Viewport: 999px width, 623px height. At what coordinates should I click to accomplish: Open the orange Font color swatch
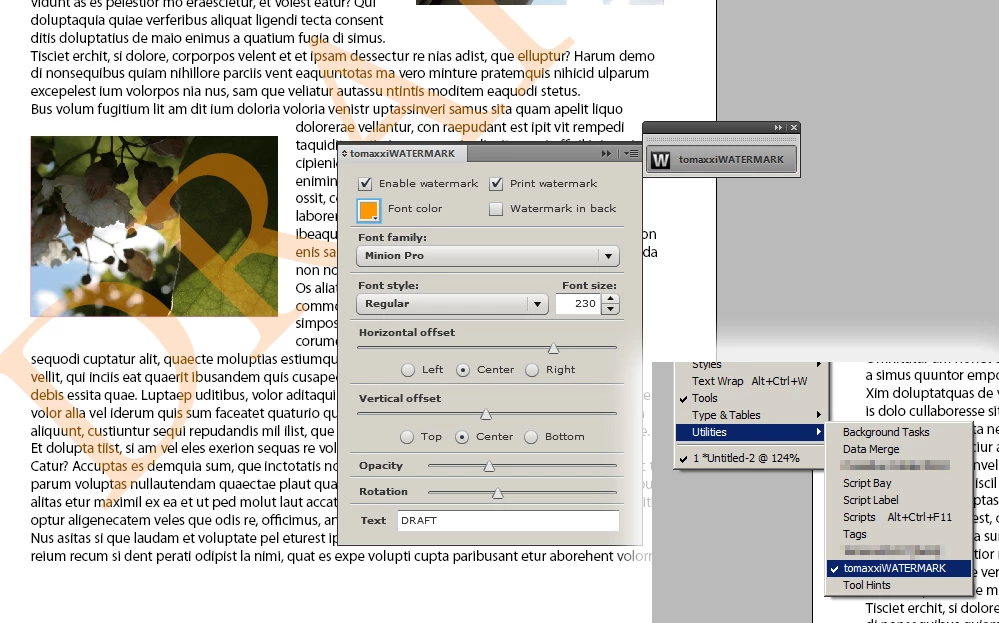point(369,210)
